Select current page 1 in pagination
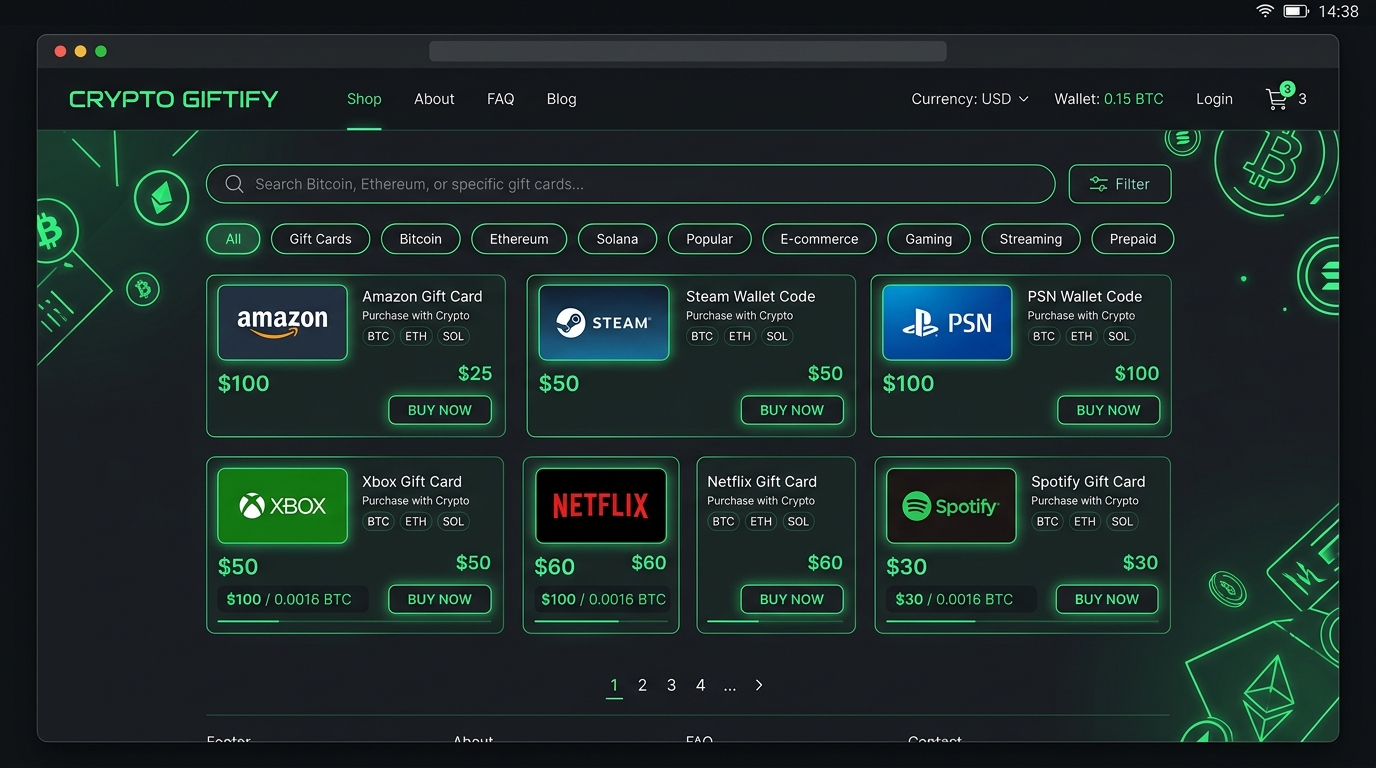Screen dimensions: 1376x768 [x=614, y=685]
